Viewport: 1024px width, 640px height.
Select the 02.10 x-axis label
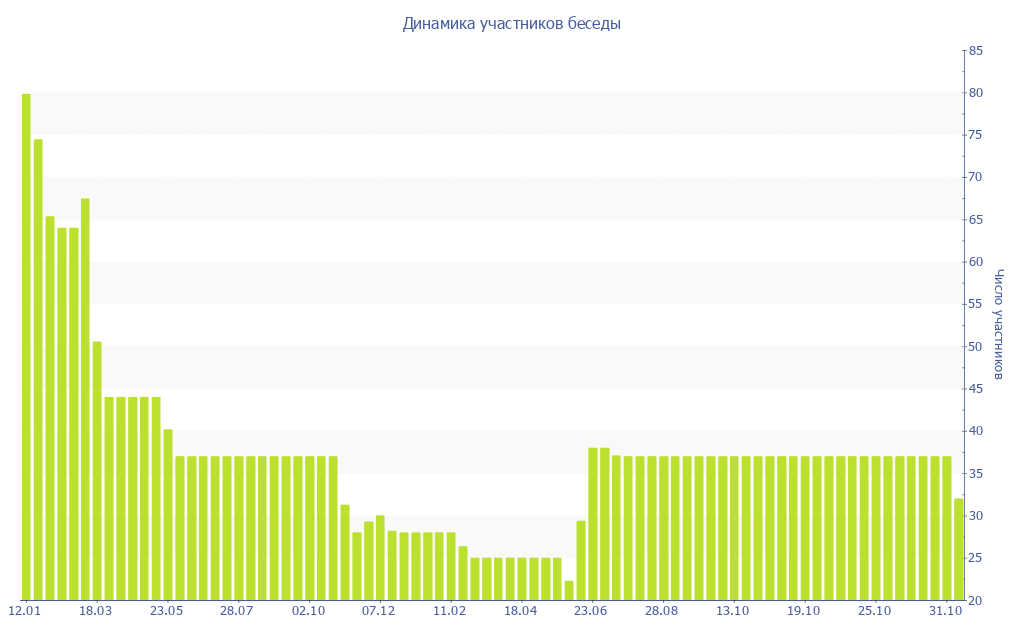click(x=308, y=610)
